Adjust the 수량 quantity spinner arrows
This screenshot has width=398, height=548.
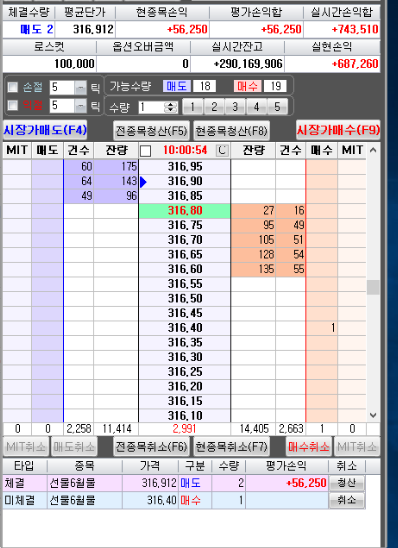pyautogui.click(x=171, y=107)
